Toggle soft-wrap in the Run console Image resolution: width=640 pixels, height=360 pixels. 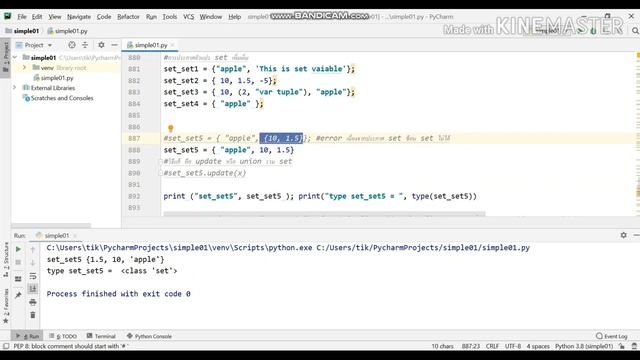33,276
